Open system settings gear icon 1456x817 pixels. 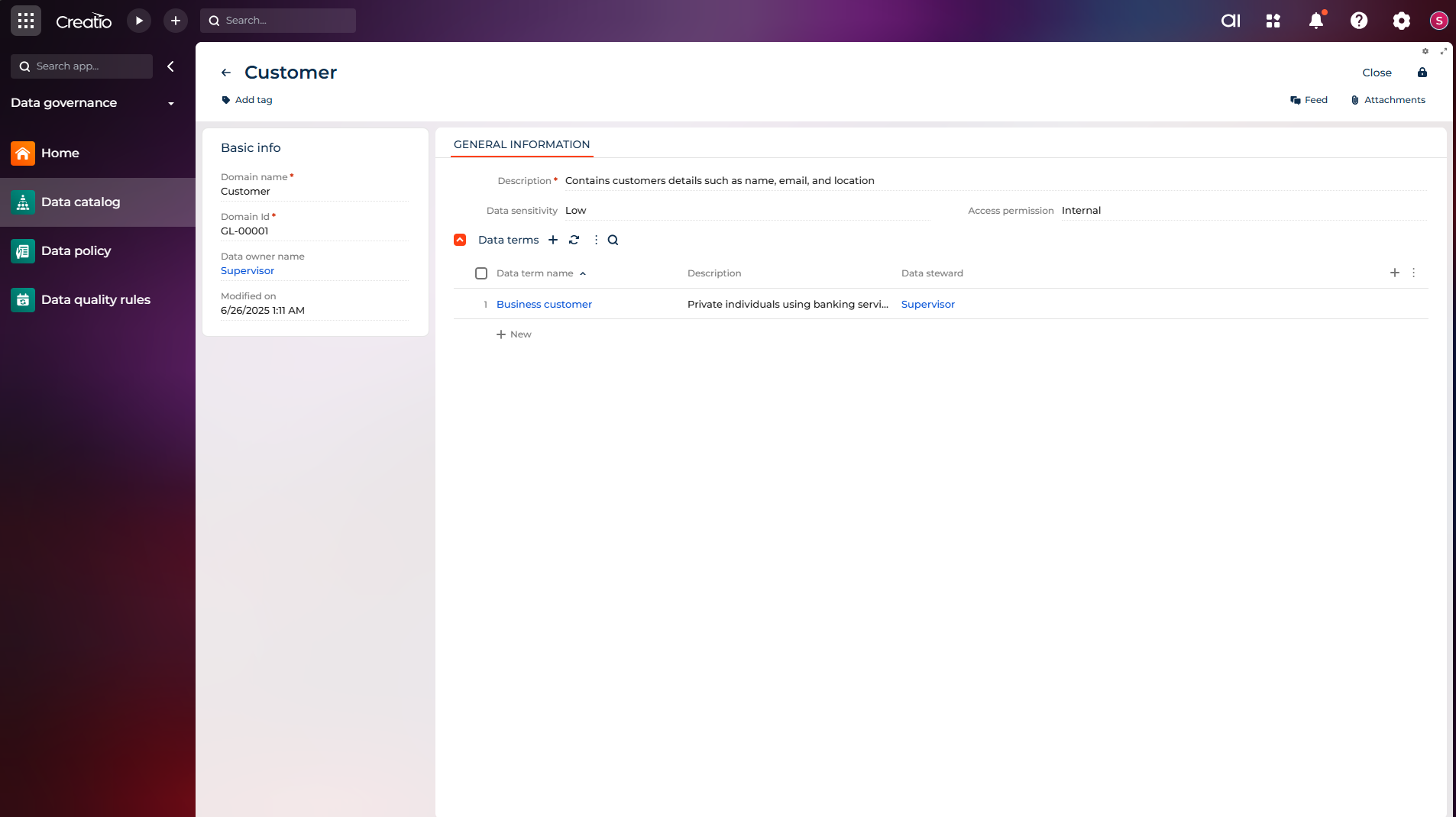coord(1402,21)
